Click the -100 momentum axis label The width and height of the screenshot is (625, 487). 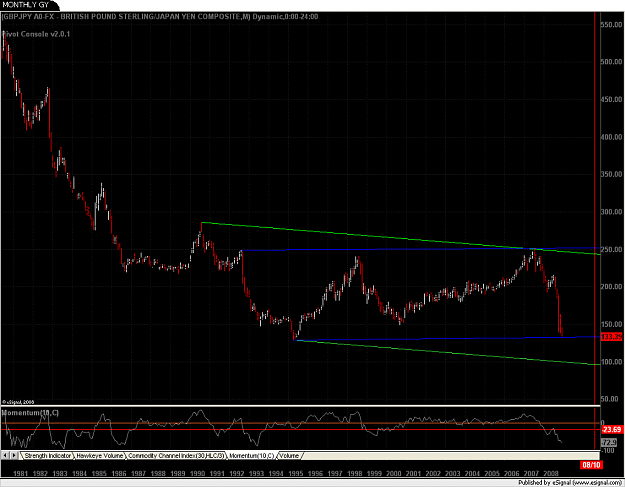(x=608, y=450)
